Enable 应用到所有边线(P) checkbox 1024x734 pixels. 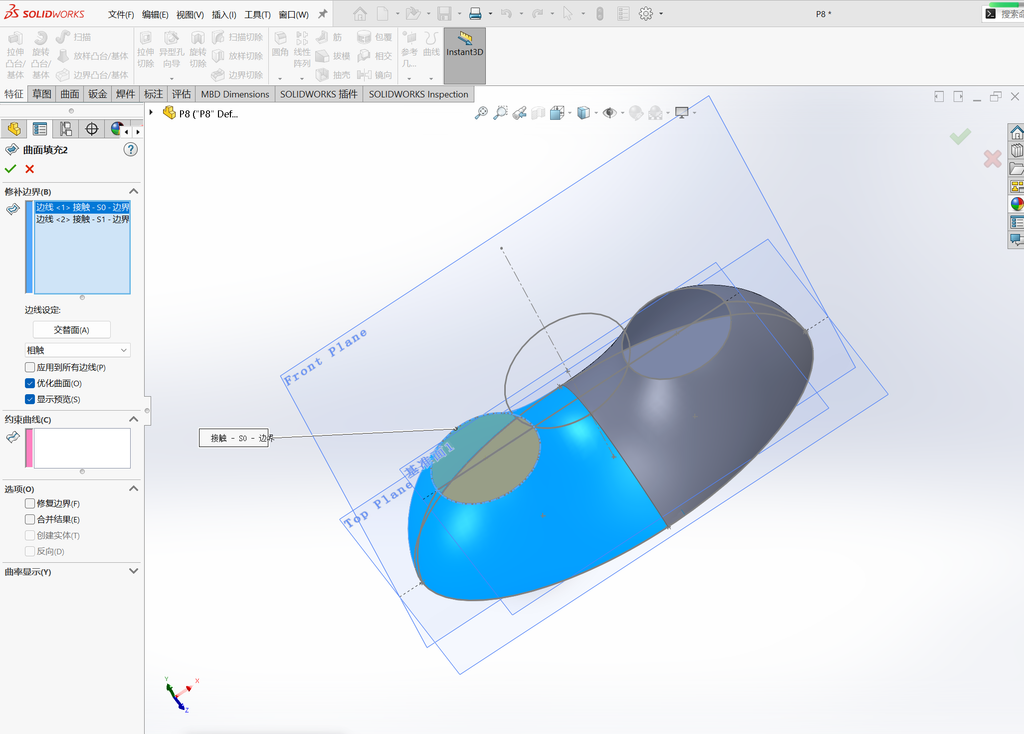click(30, 368)
